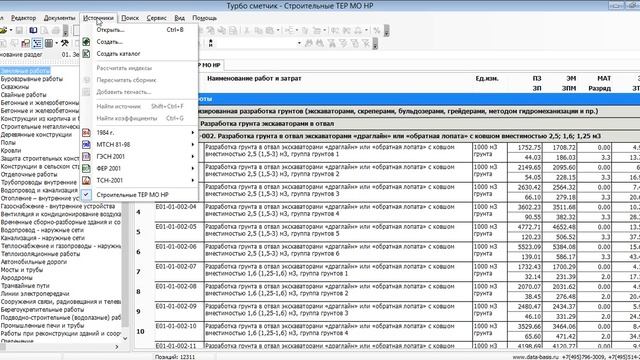
Task: Expand the ГЭСН 2001 submenu arrow
Action: coord(193,156)
